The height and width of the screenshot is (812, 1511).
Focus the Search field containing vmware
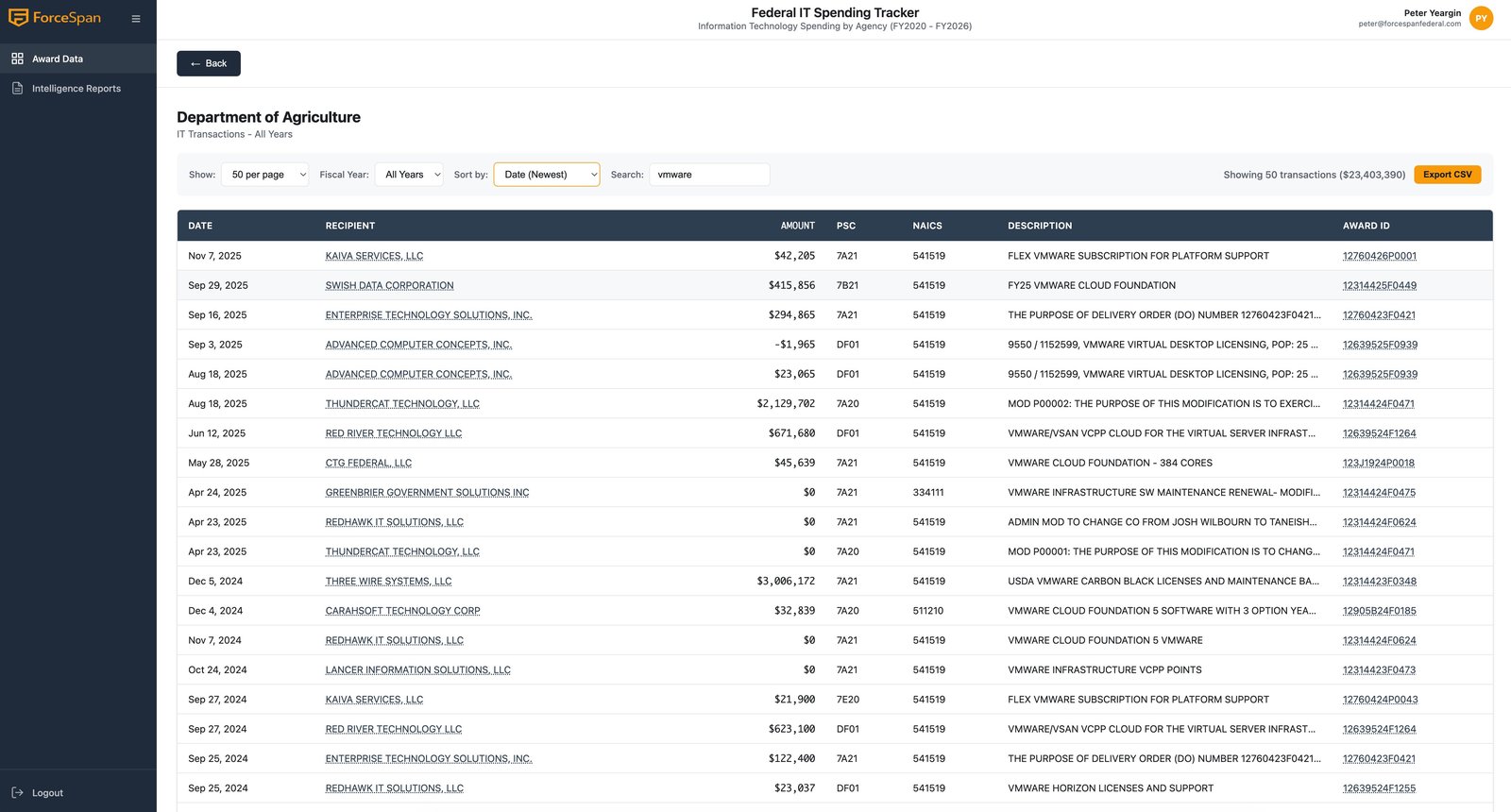pos(709,175)
